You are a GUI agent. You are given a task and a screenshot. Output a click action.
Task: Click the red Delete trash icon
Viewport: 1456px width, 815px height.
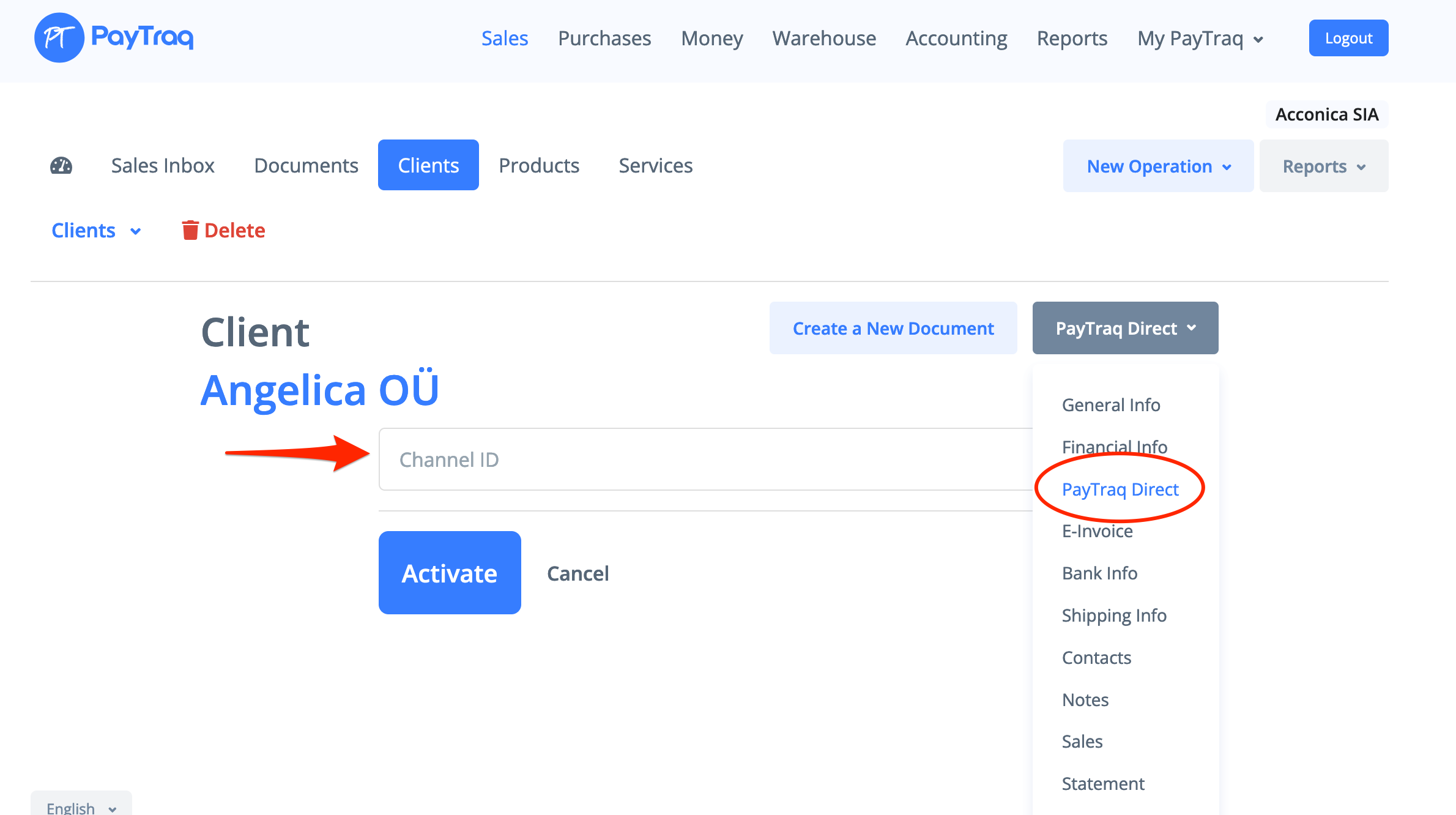point(190,230)
